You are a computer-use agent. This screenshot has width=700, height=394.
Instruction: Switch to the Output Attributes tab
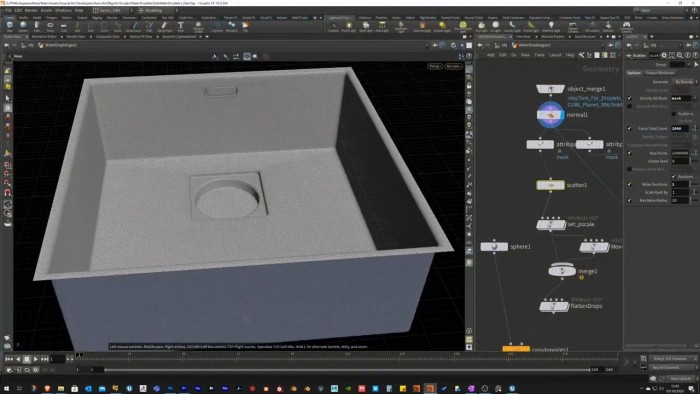660,73
